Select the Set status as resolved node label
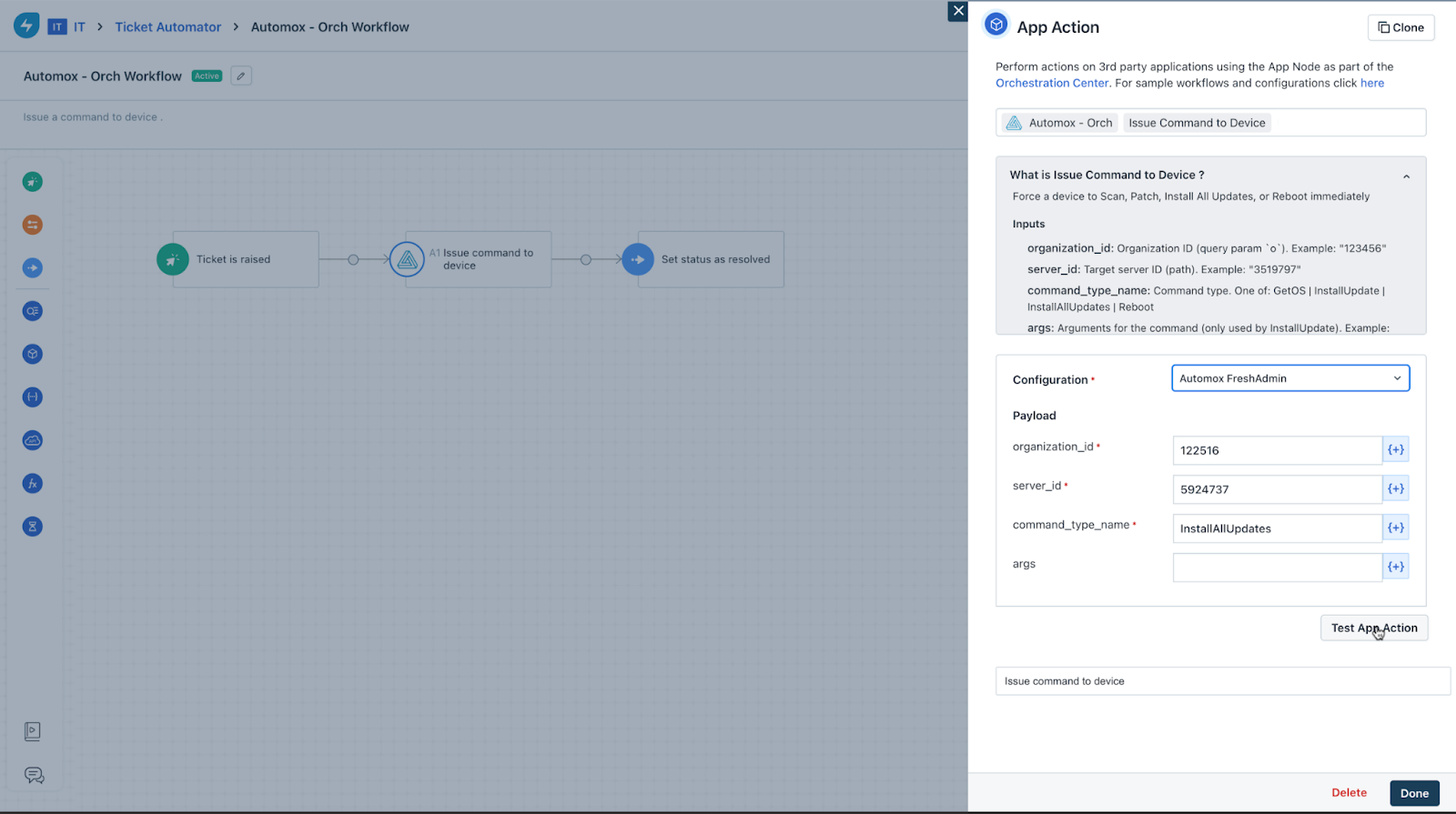The image size is (1456, 814). [715, 259]
